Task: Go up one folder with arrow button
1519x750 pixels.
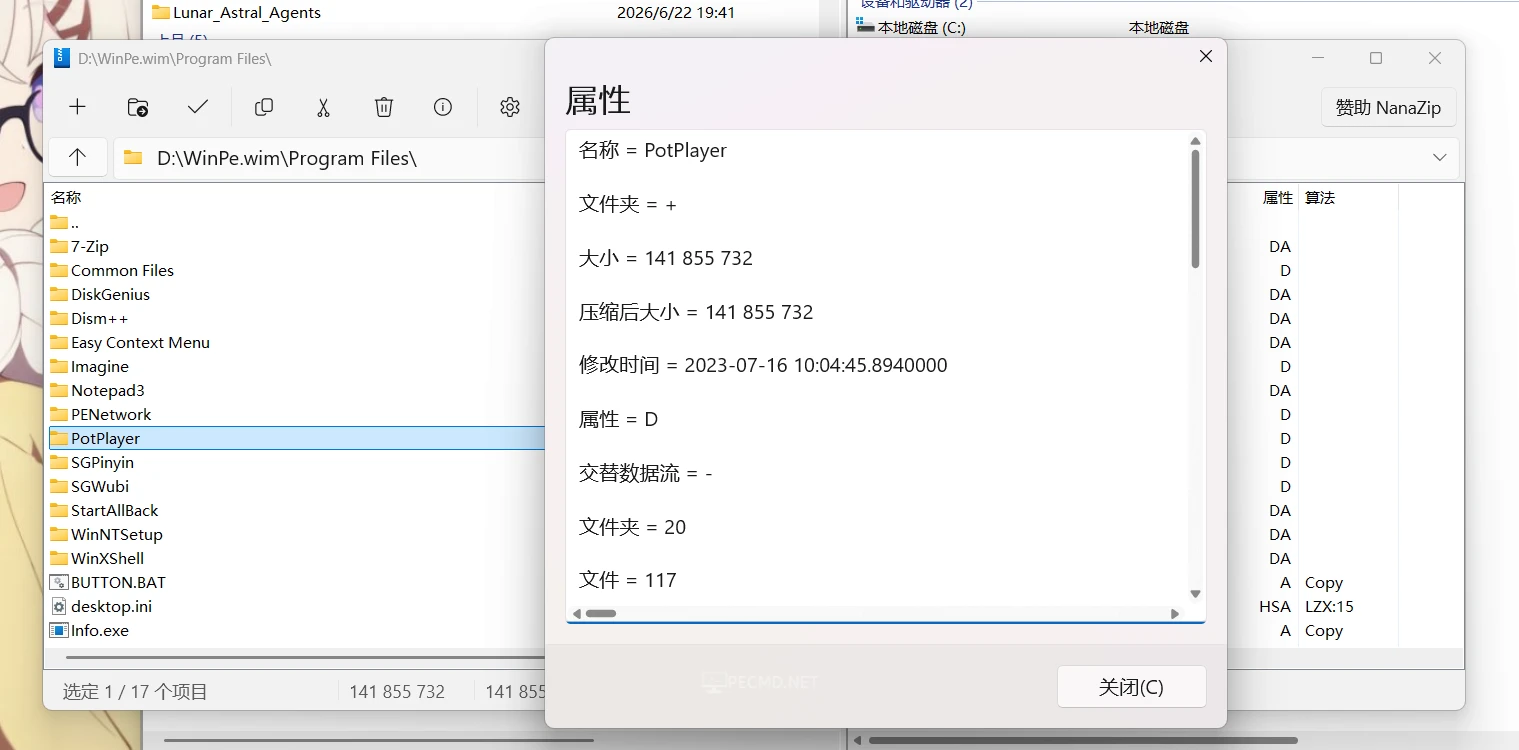Action: coord(77,158)
